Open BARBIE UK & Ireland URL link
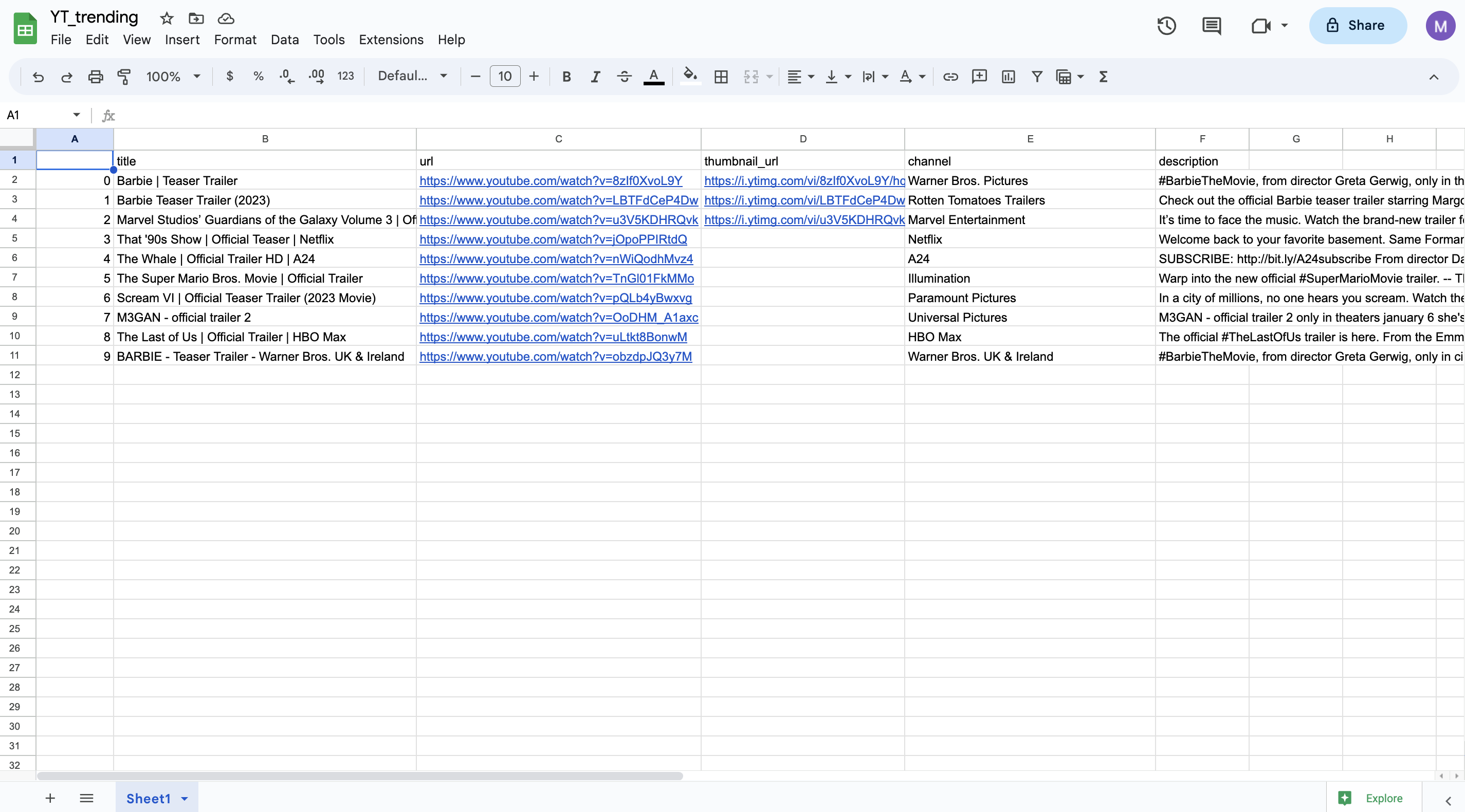Screen dimensions: 1465x812 point(556,357)
